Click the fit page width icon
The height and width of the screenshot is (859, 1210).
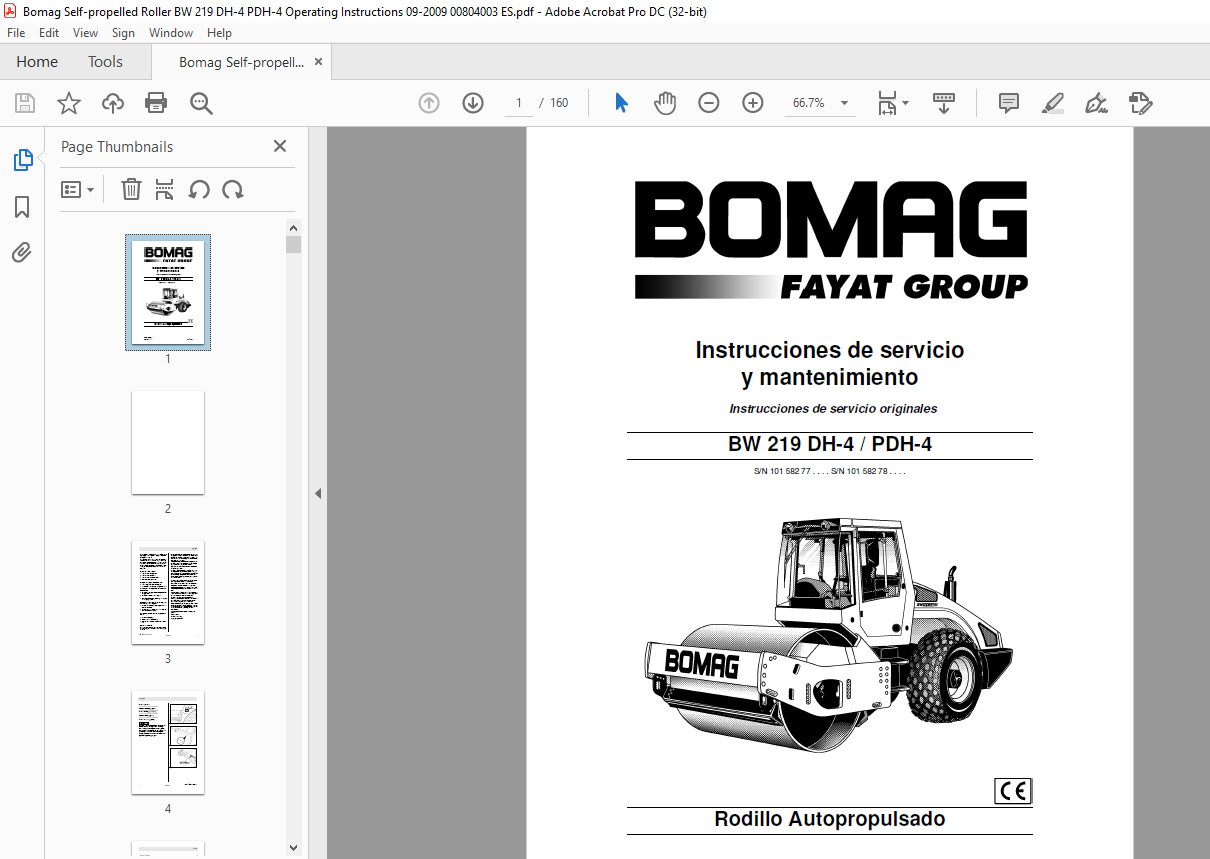(886, 103)
